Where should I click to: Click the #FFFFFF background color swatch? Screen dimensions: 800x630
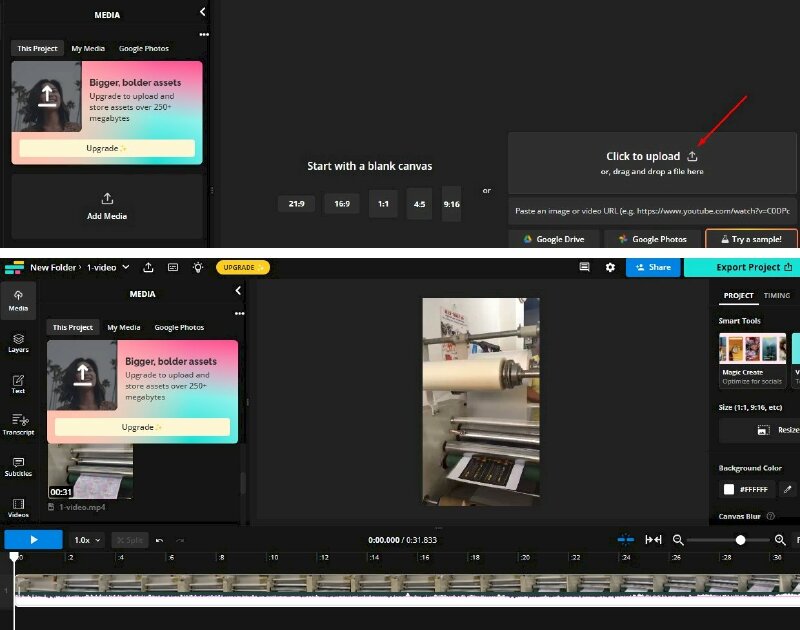[x=730, y=489]
